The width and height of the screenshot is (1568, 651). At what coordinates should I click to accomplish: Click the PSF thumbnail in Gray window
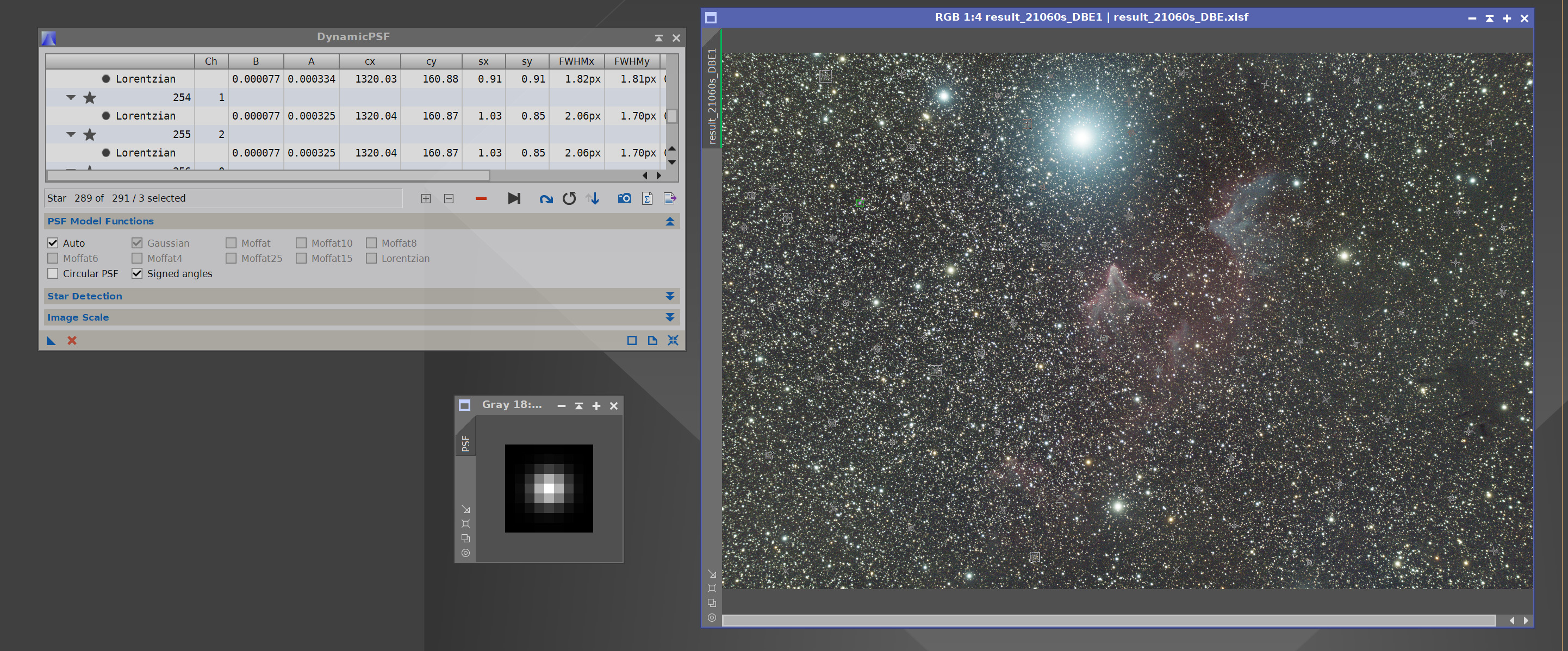549,489
